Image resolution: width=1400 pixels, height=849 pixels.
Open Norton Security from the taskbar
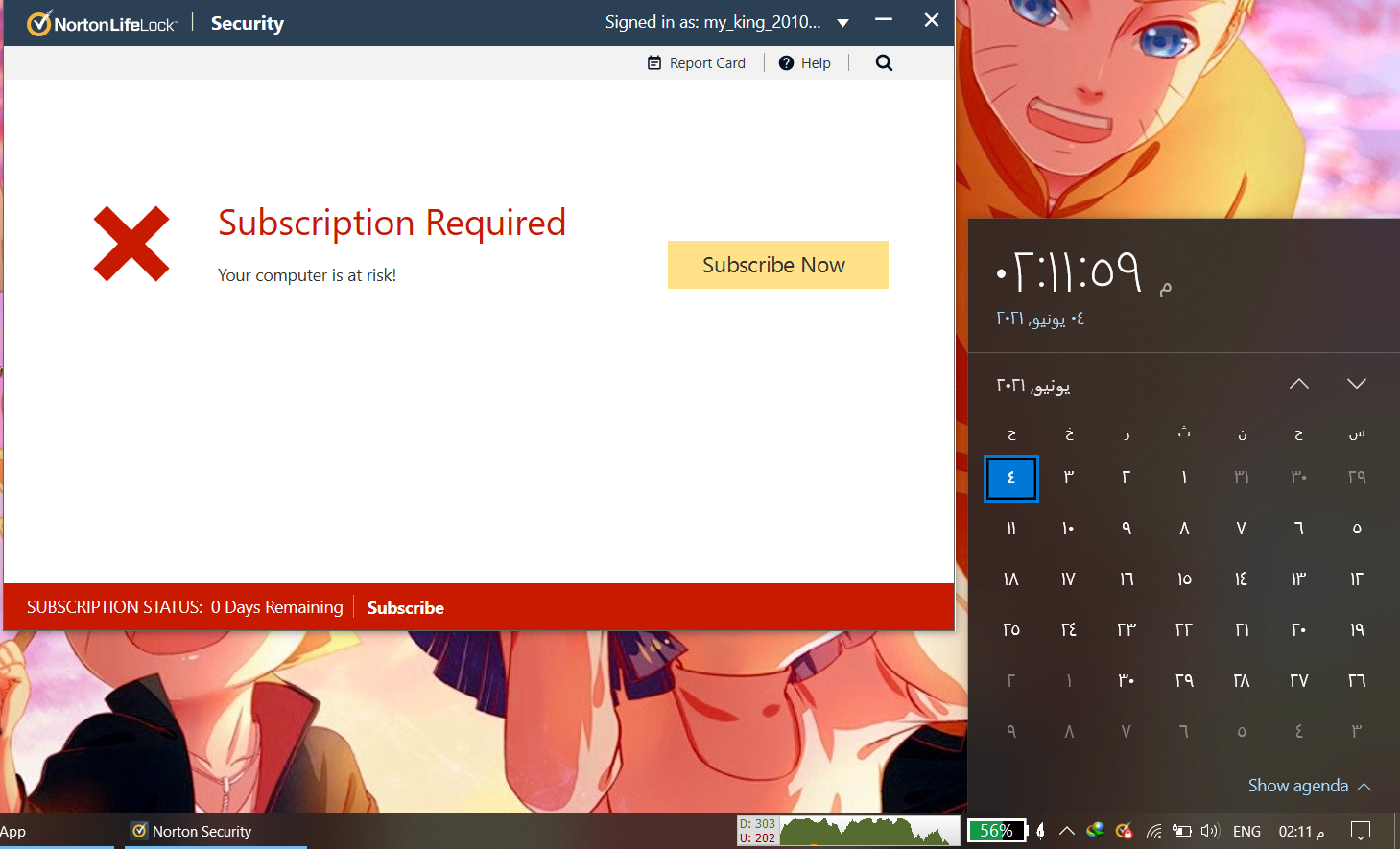216,831
